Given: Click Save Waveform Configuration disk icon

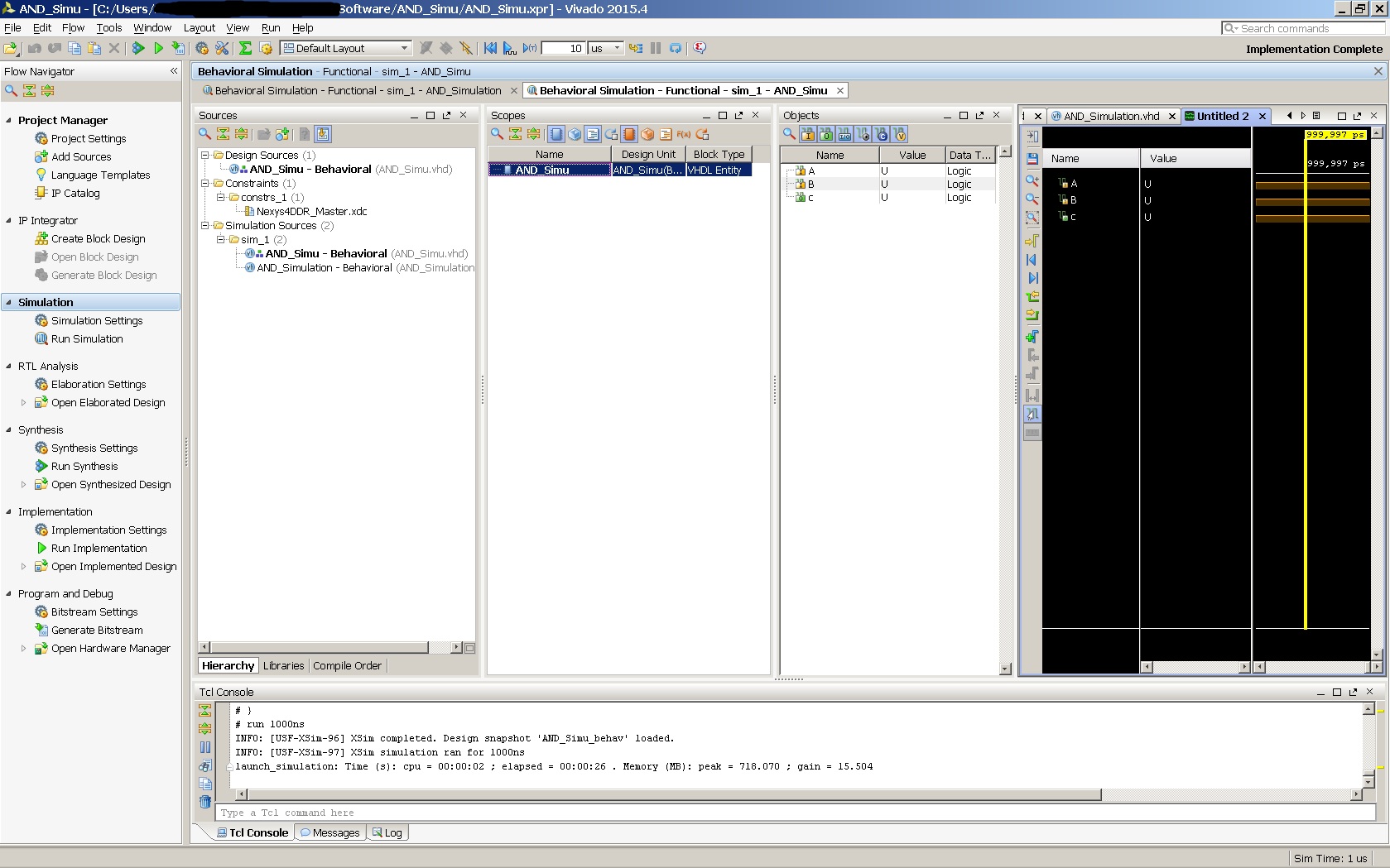Looking at the screenshot, I should coord(1032,158).
